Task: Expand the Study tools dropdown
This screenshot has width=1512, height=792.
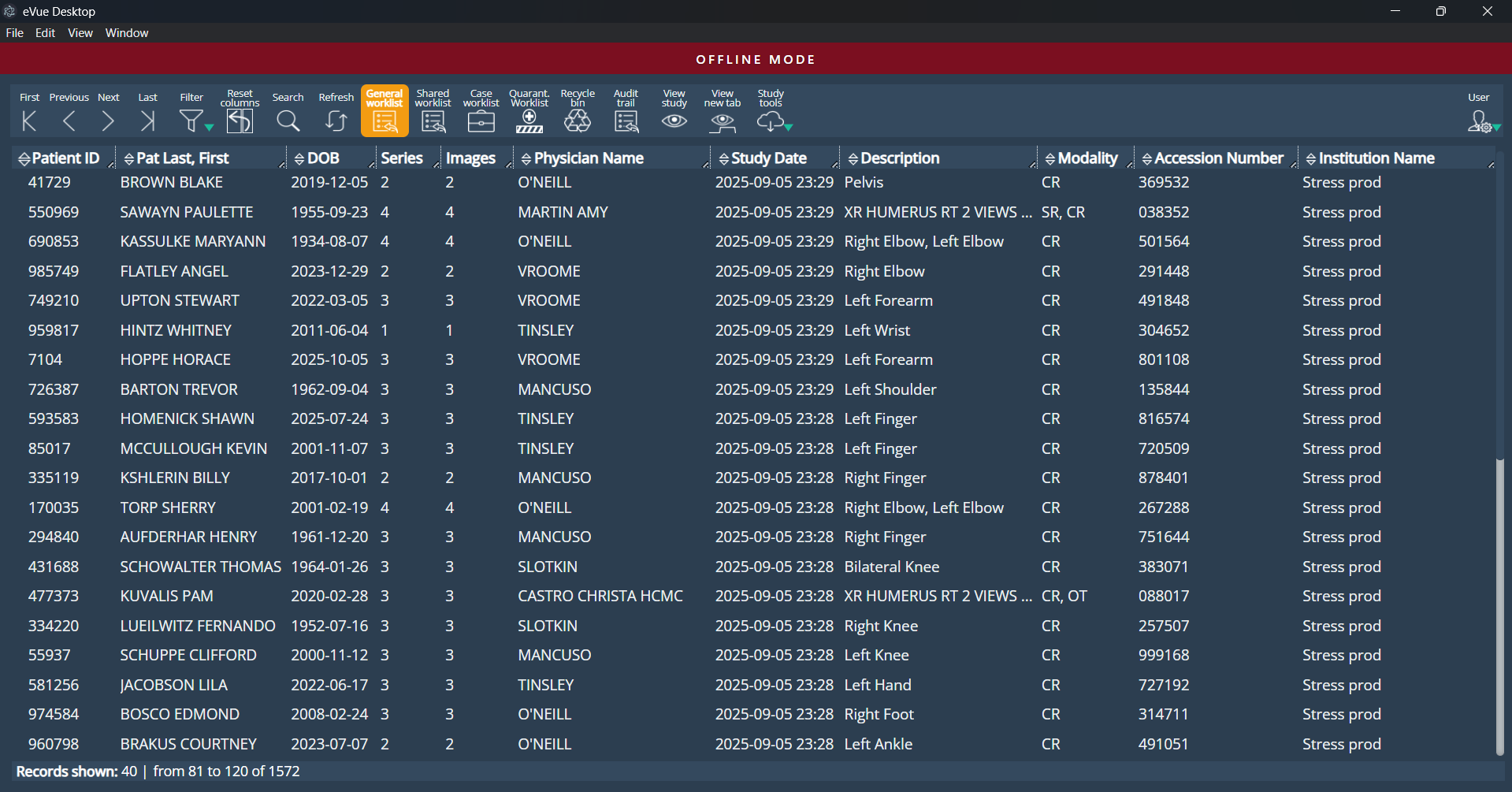Action: (x=788, y=126)
